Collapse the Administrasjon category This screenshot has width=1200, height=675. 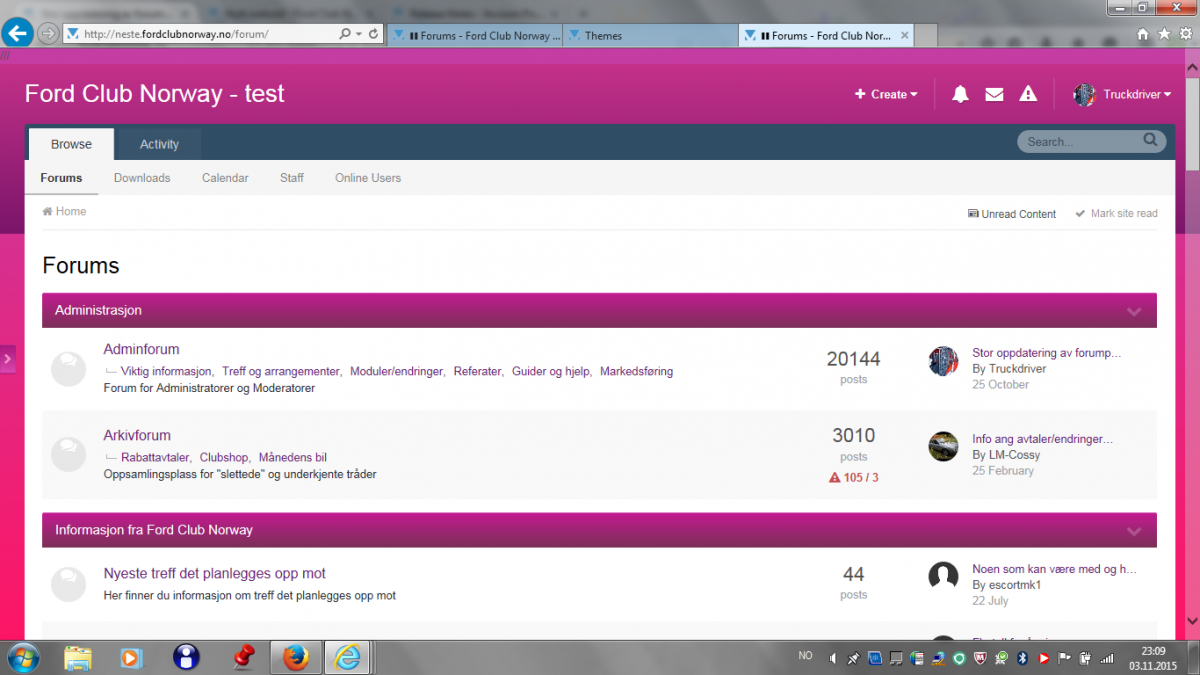coord(1134,311)
